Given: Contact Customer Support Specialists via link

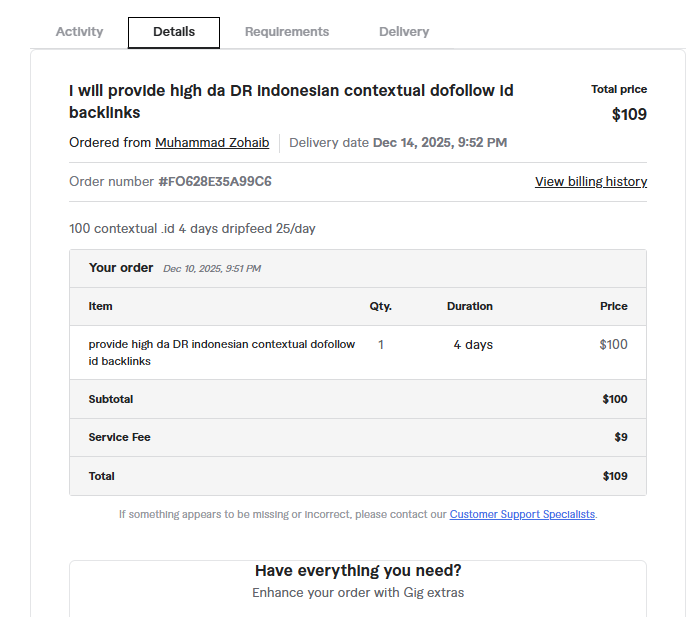Looking at the screenshot, I should pyautogui.click(x=522, y=514).
